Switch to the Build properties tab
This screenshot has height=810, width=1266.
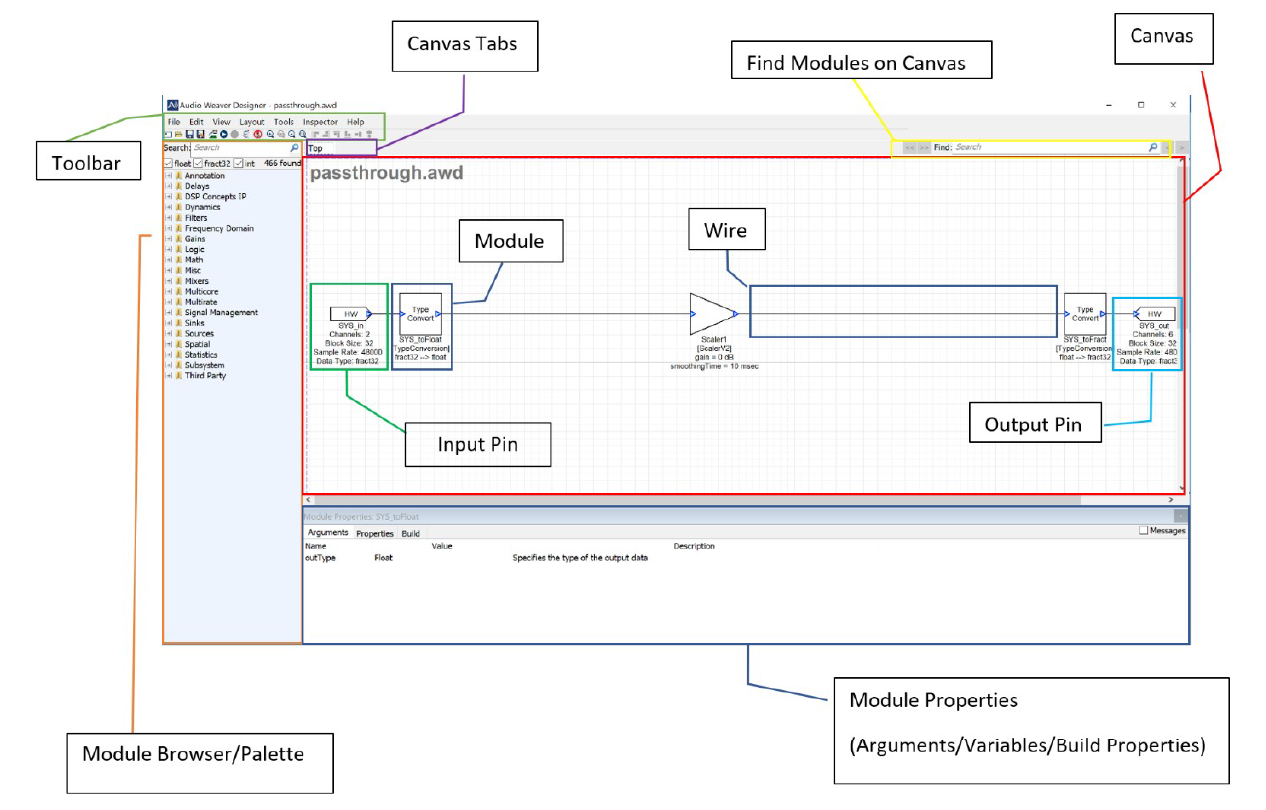(410, 533)
